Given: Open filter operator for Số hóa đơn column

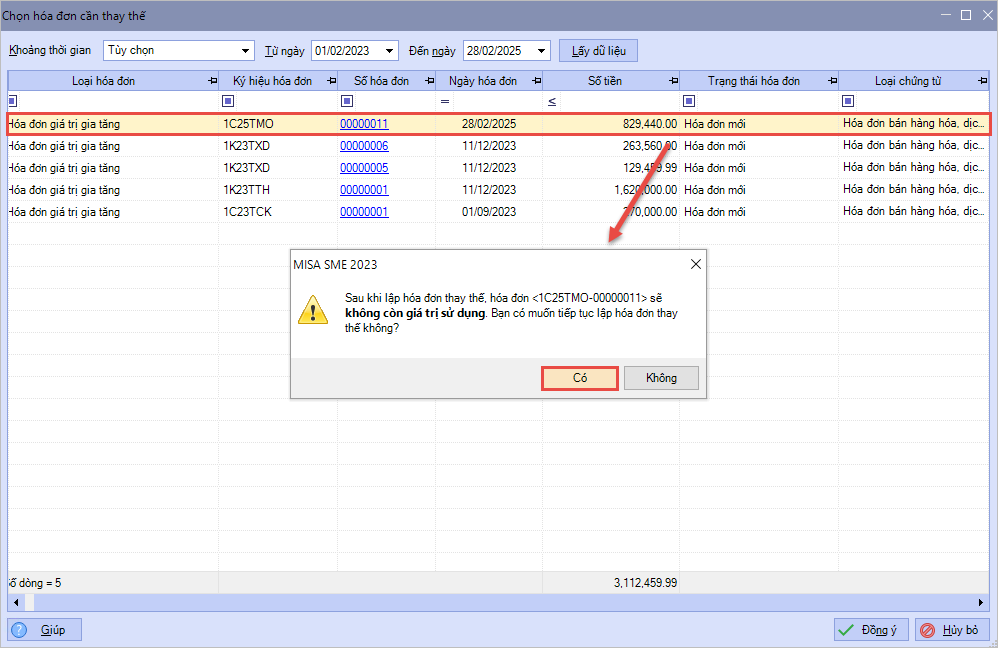Looking at the screenshot, I should [x=347, y=100].
